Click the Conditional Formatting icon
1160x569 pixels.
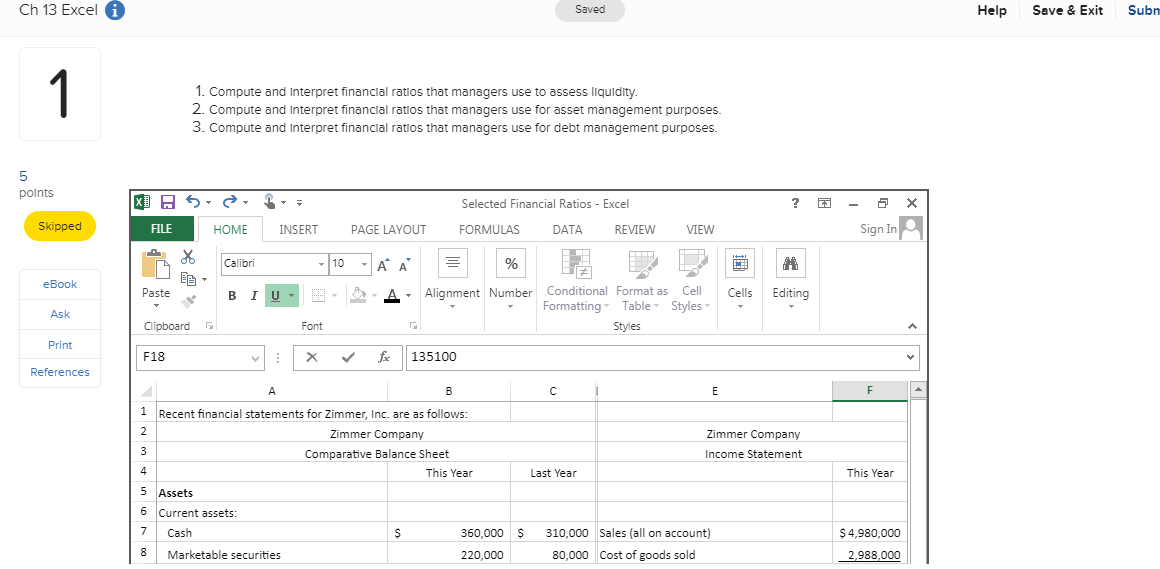click(575, 264)
